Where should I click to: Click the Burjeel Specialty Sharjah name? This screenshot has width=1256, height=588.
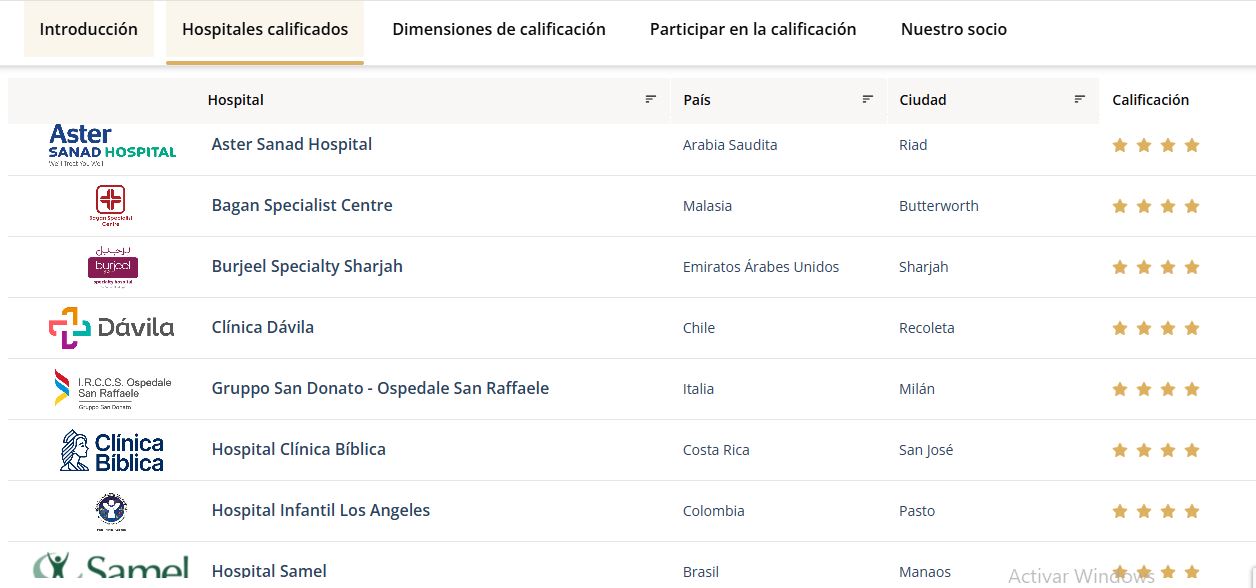pos(307,266)
